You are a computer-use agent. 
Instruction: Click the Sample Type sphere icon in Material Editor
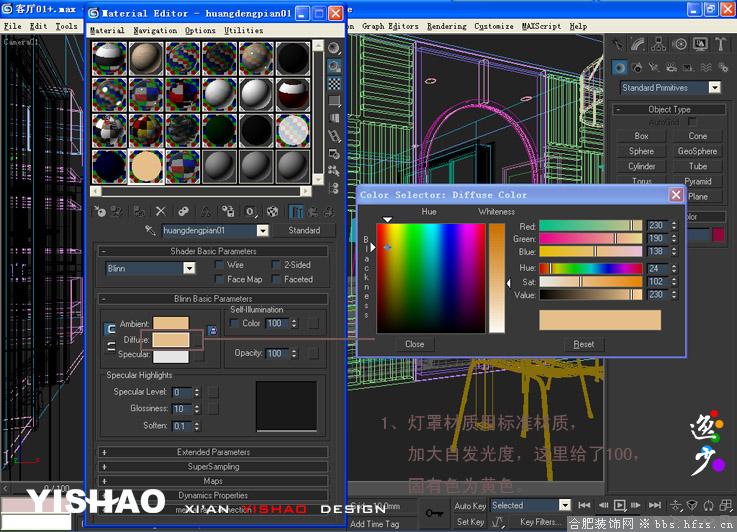pyautogui.click(x=334, y=48)
